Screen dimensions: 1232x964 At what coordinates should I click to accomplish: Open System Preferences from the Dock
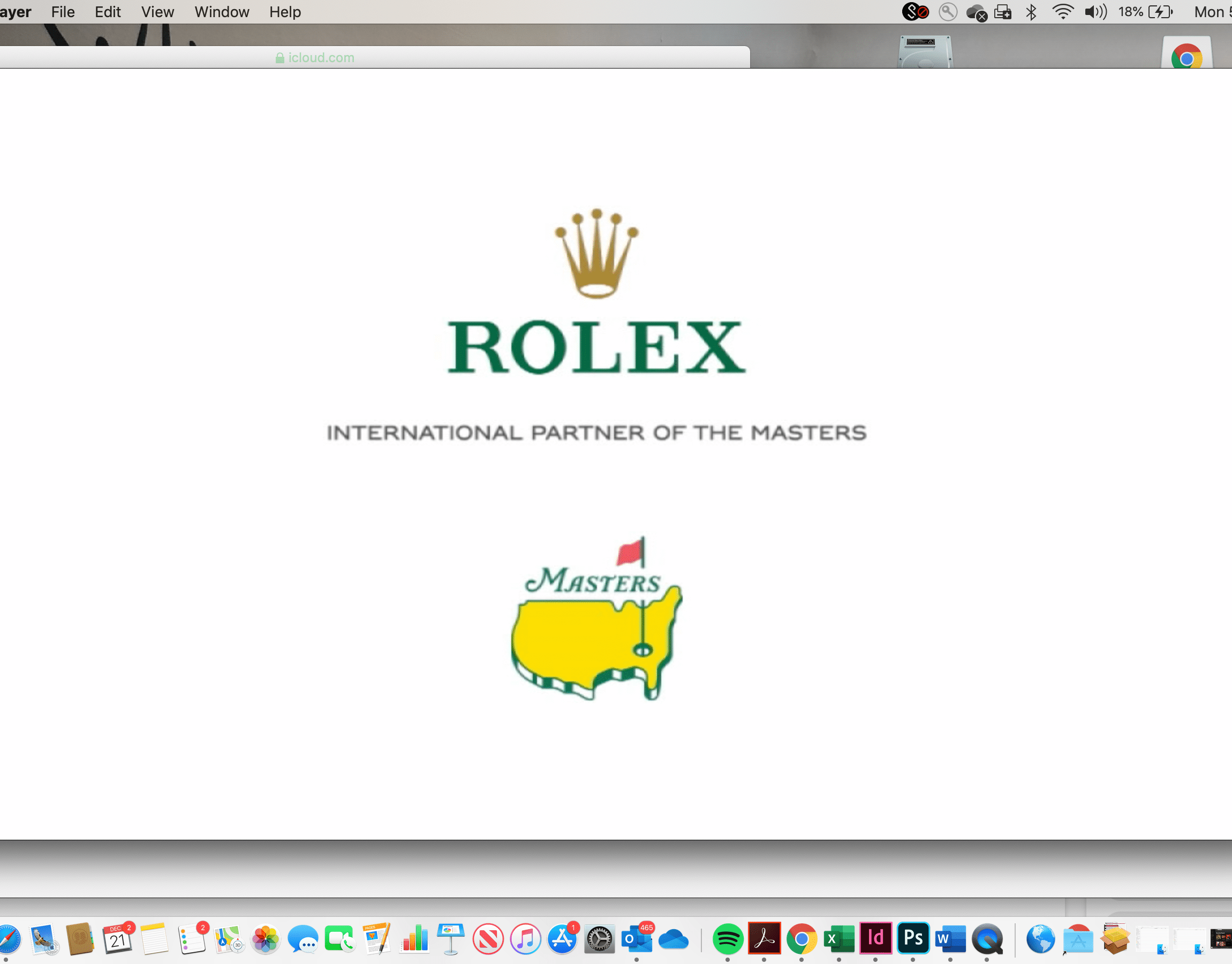click(600, 939)
